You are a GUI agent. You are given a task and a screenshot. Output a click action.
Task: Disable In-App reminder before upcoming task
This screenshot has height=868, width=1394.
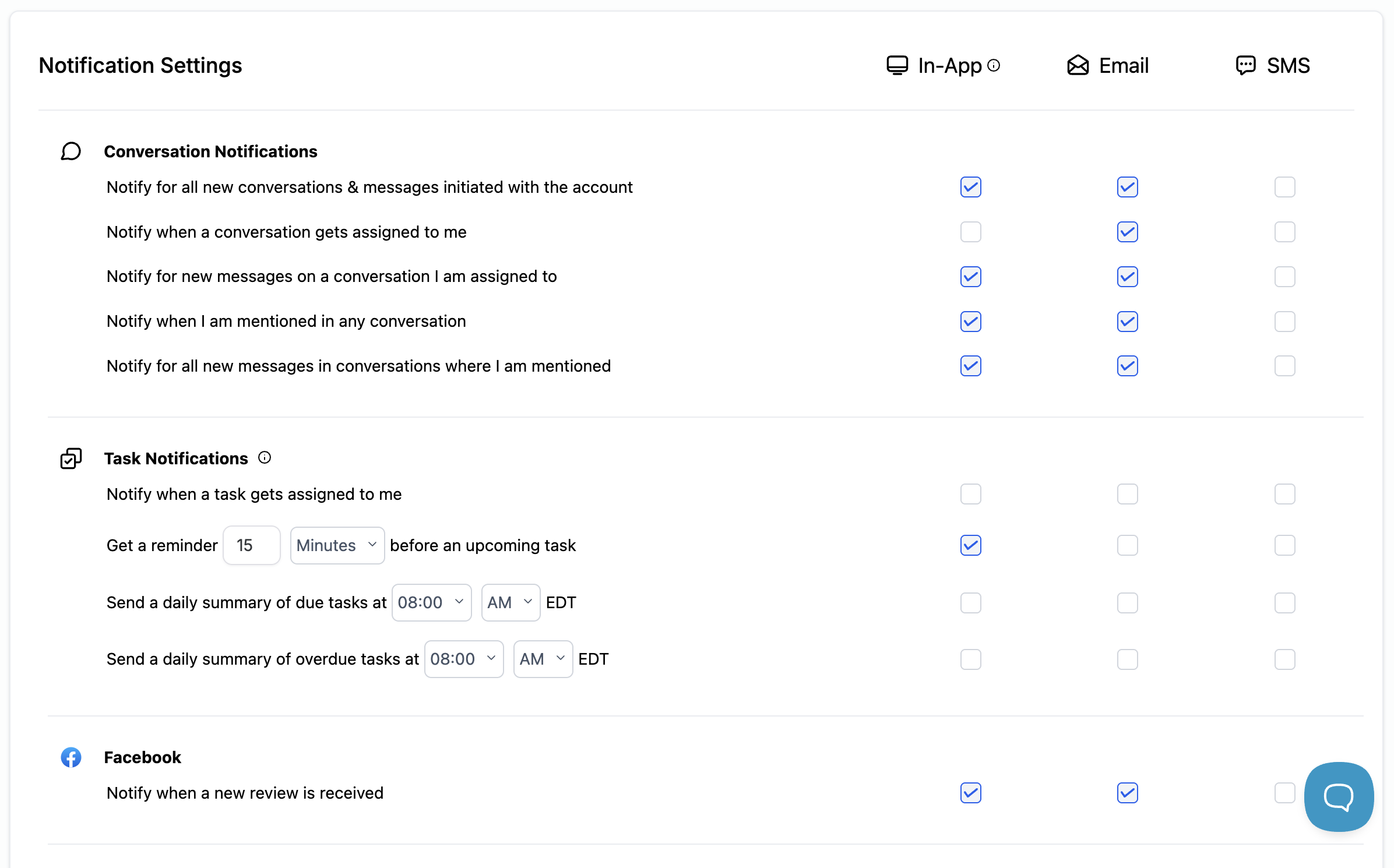(970, 545)
